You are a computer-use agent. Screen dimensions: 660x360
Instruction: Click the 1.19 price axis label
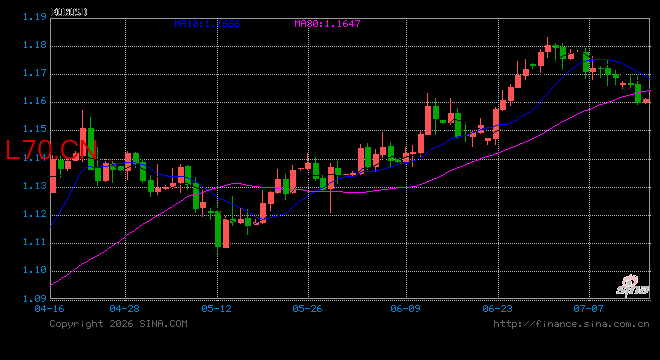coord(35,17)
